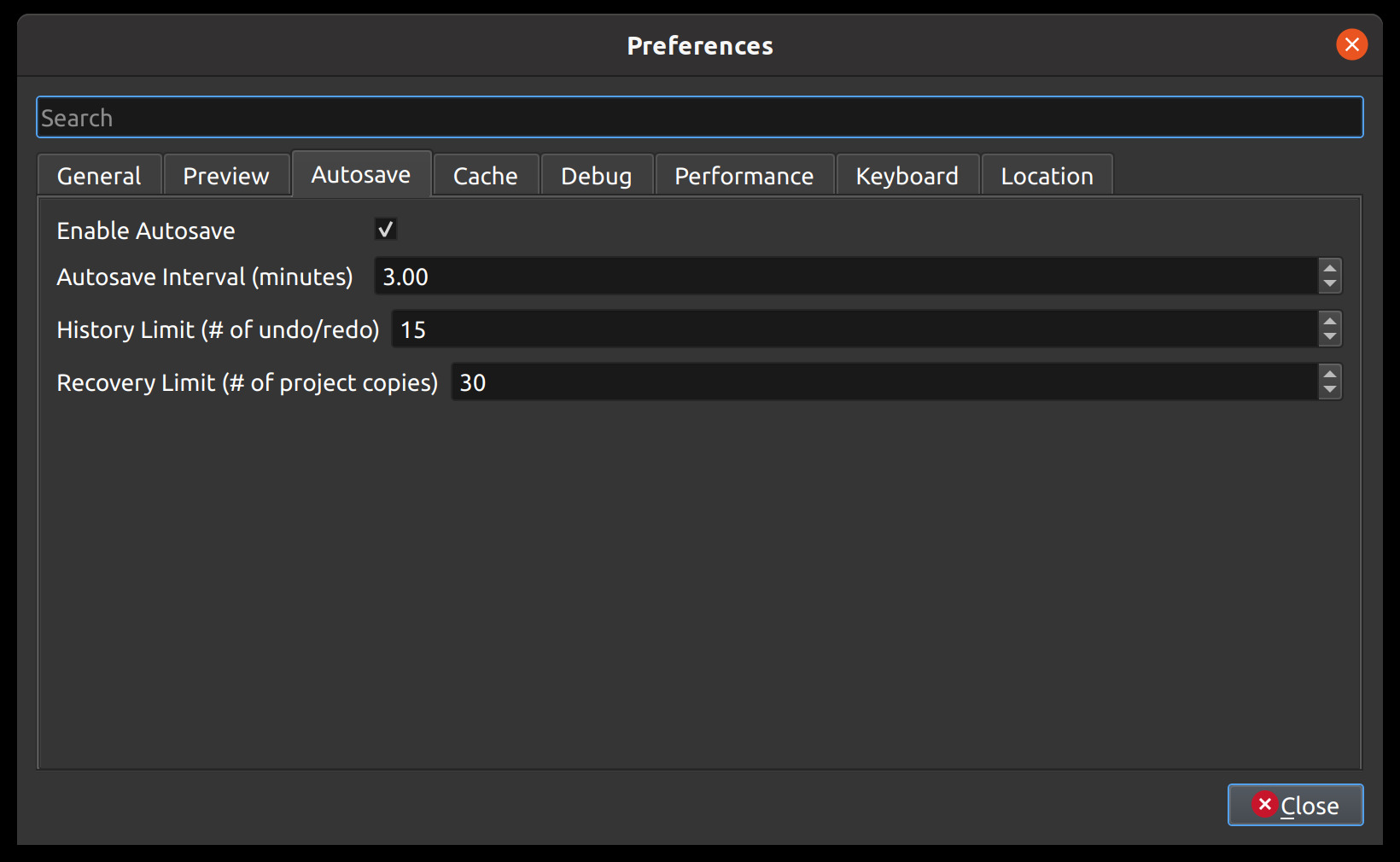Open the Keyboard tab
Viewport: 1400px width, 862px height.
pyautogui.click(x=907, y=175)
